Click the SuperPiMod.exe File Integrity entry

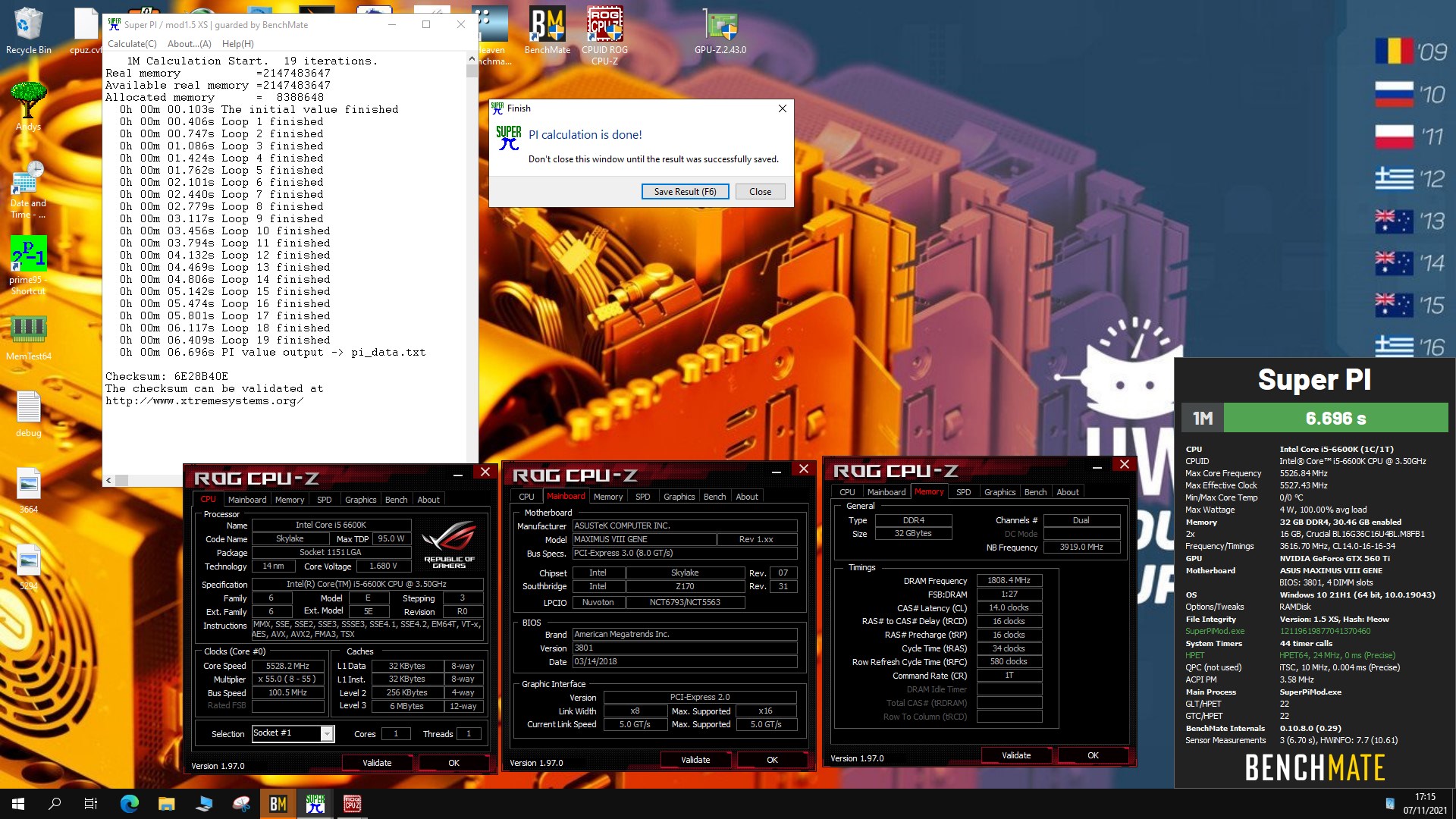tap(1215, 631)
